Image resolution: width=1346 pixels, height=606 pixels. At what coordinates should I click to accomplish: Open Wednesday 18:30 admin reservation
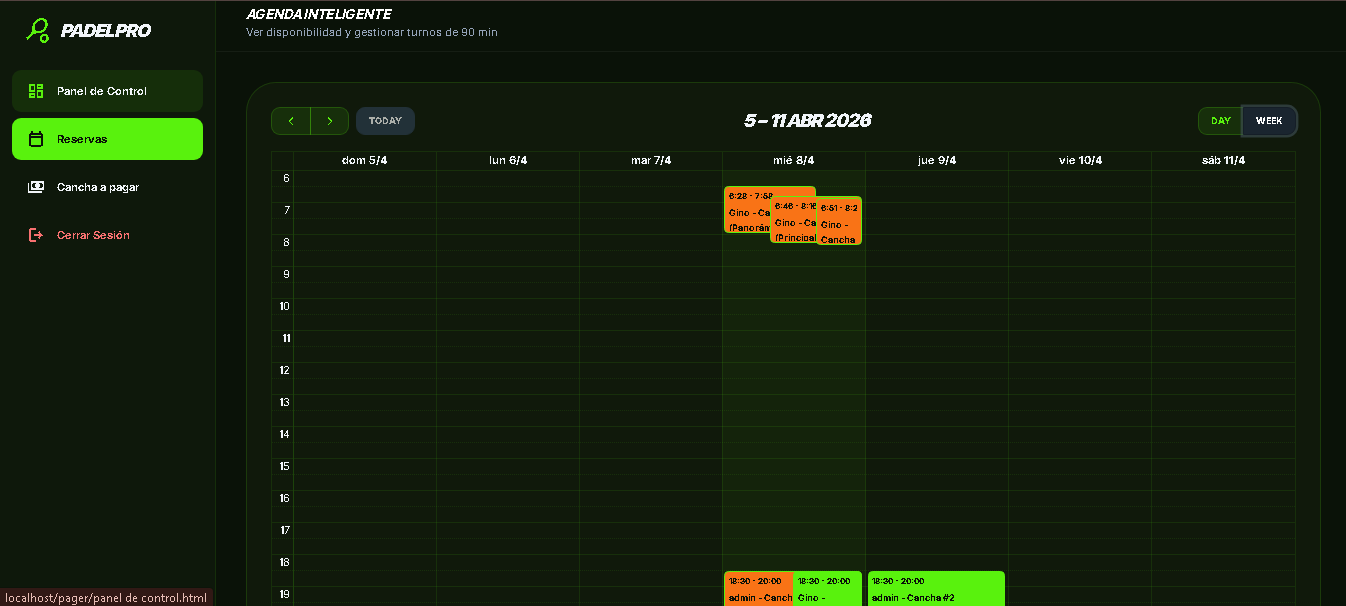(759, 589)
